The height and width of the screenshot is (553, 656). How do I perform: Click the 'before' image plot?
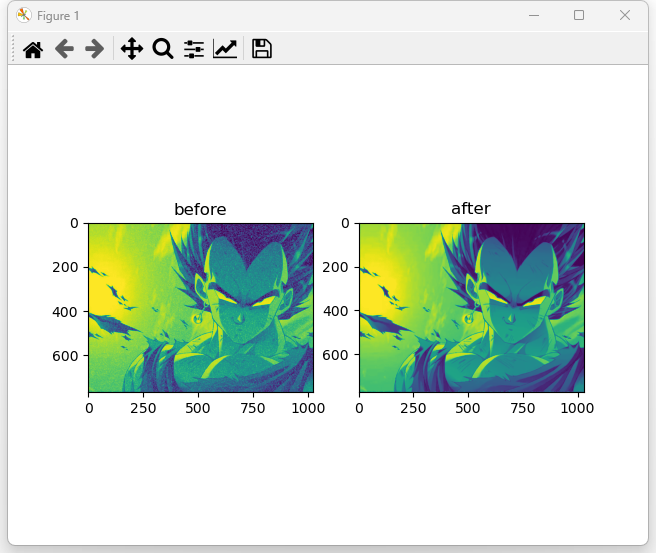tap(201, 308)
